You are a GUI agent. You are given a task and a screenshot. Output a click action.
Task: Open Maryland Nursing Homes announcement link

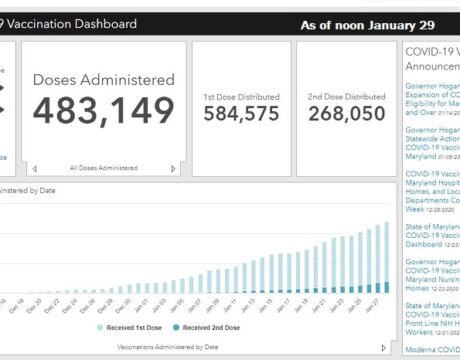point(433,275)
